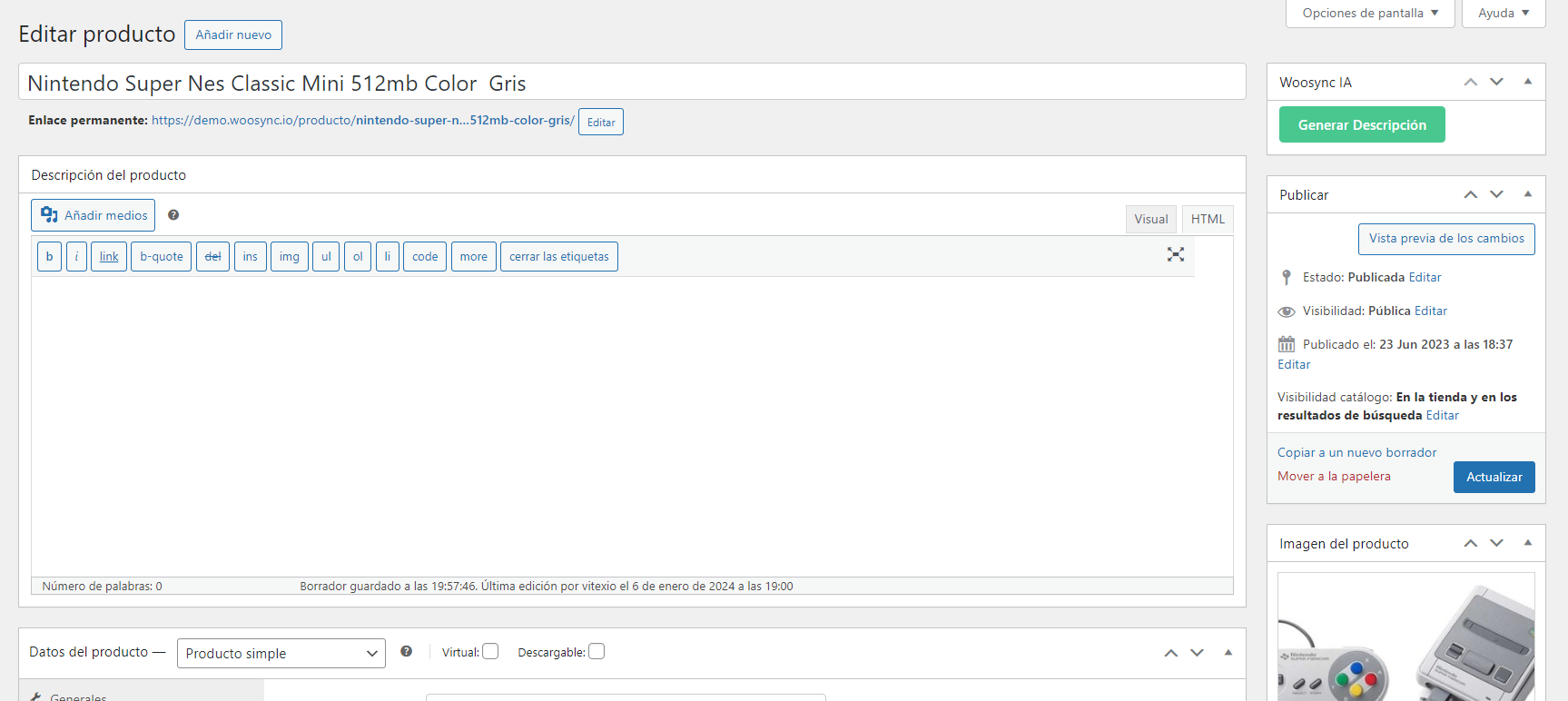Insert bold tag with b button
1568x701 pixels.
(49, 256)
